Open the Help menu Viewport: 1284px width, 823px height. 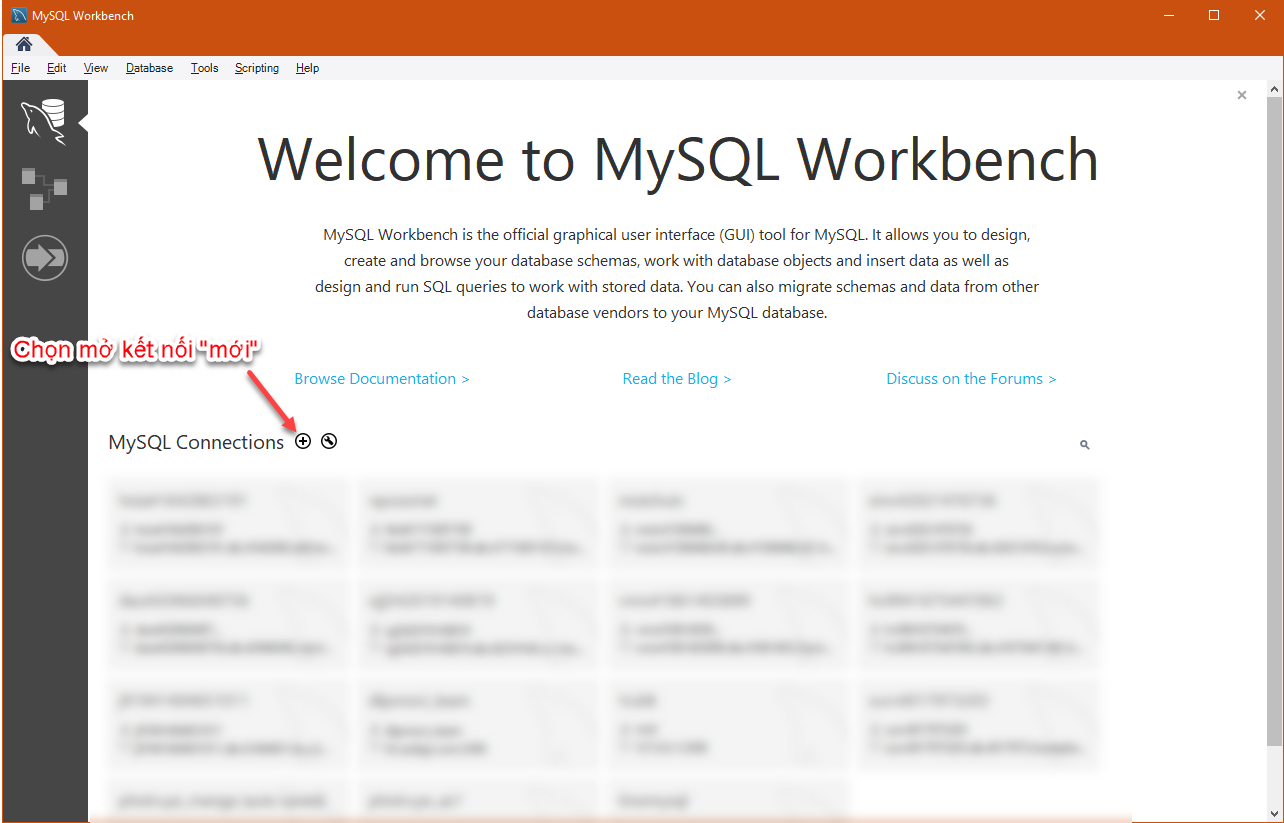[307, 68]
